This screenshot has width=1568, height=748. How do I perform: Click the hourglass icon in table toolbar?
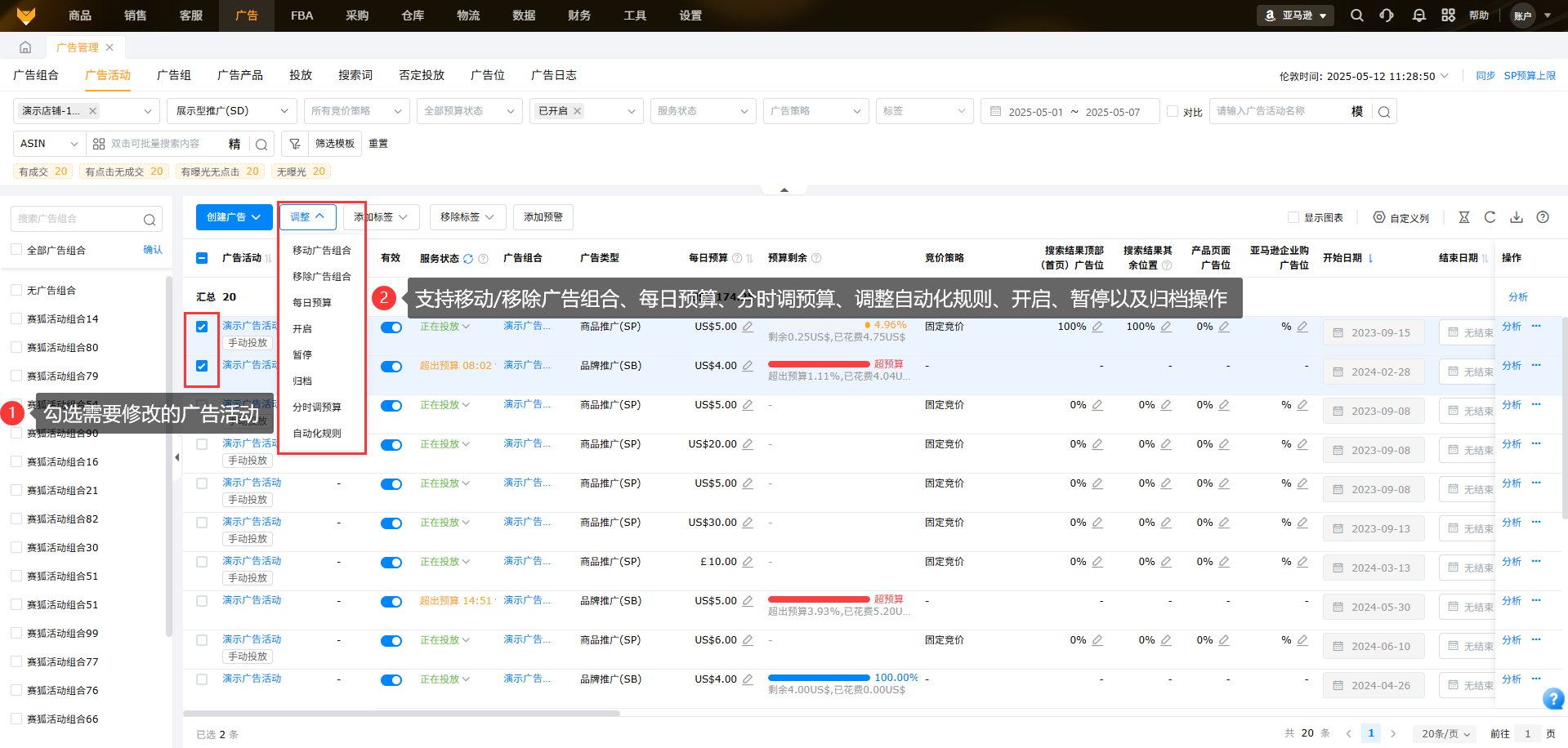1464,217
